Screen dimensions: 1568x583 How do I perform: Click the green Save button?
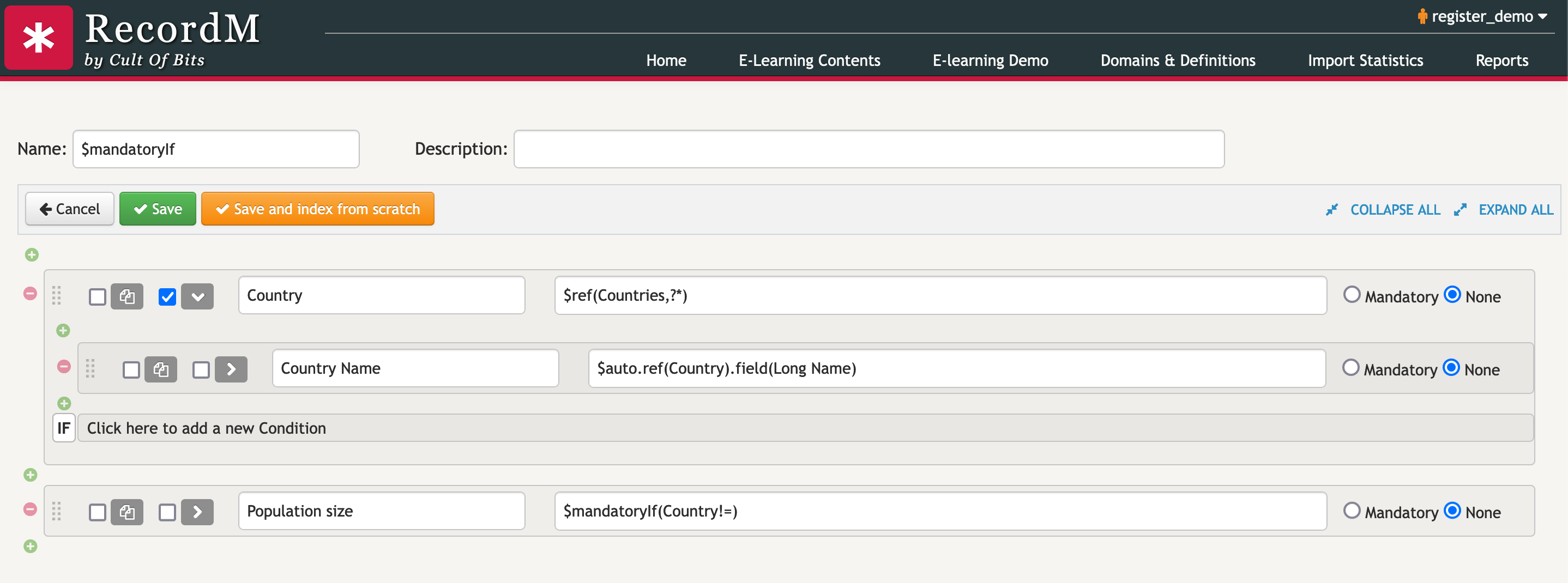click(x=158, y=209)
